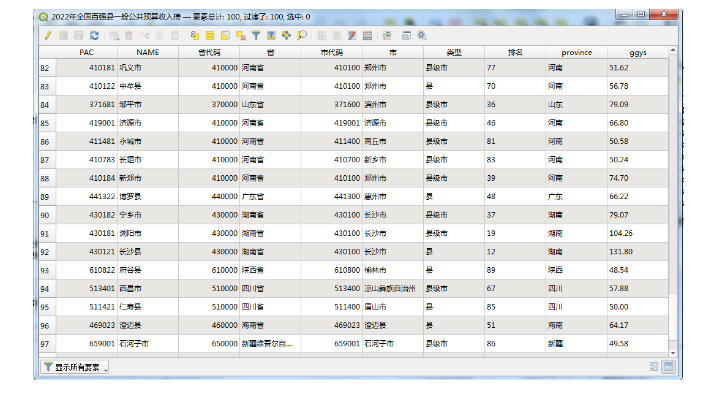Viewport: 714px width, 393px height.
Task: Select row header 97
Action: (x=47, y=344)
